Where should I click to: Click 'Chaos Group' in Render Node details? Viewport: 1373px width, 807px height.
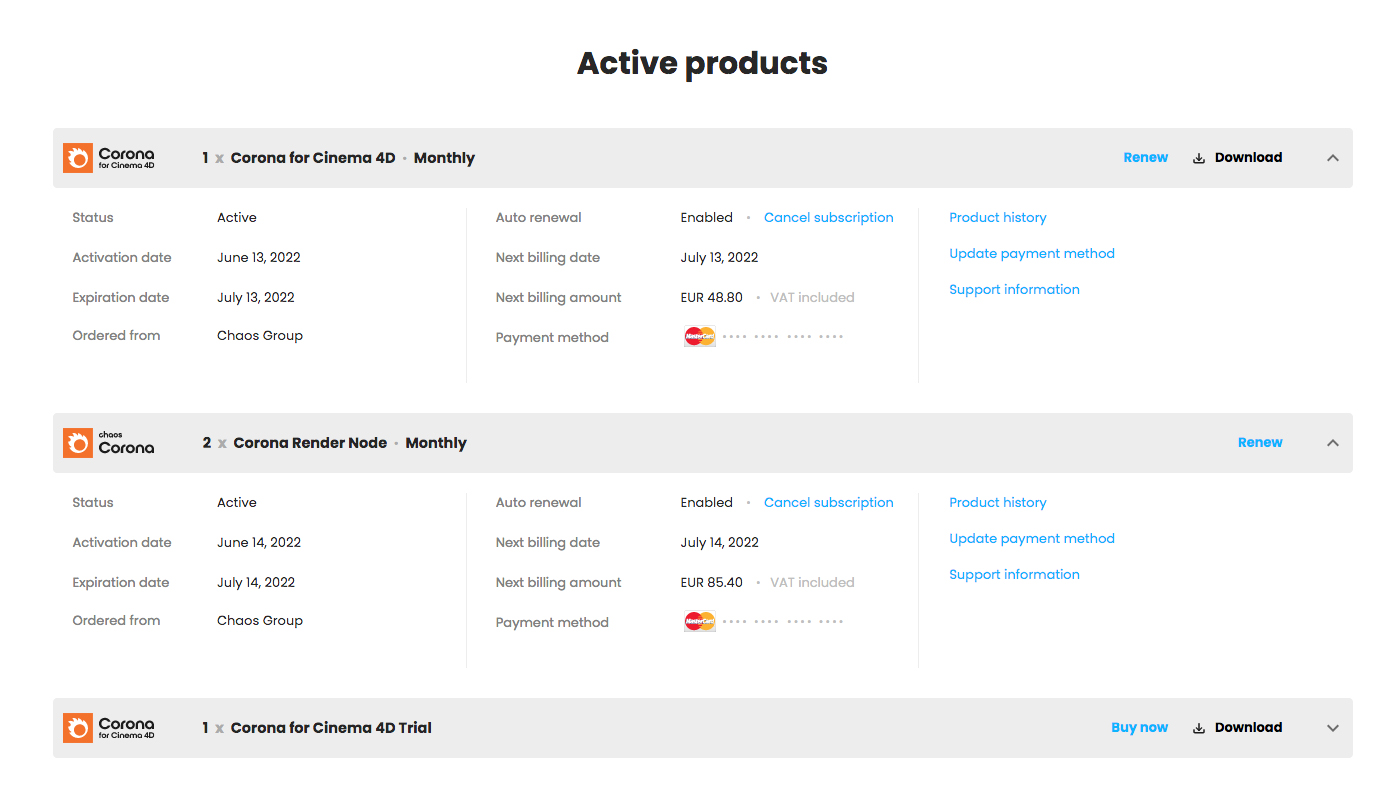(260, 620)
